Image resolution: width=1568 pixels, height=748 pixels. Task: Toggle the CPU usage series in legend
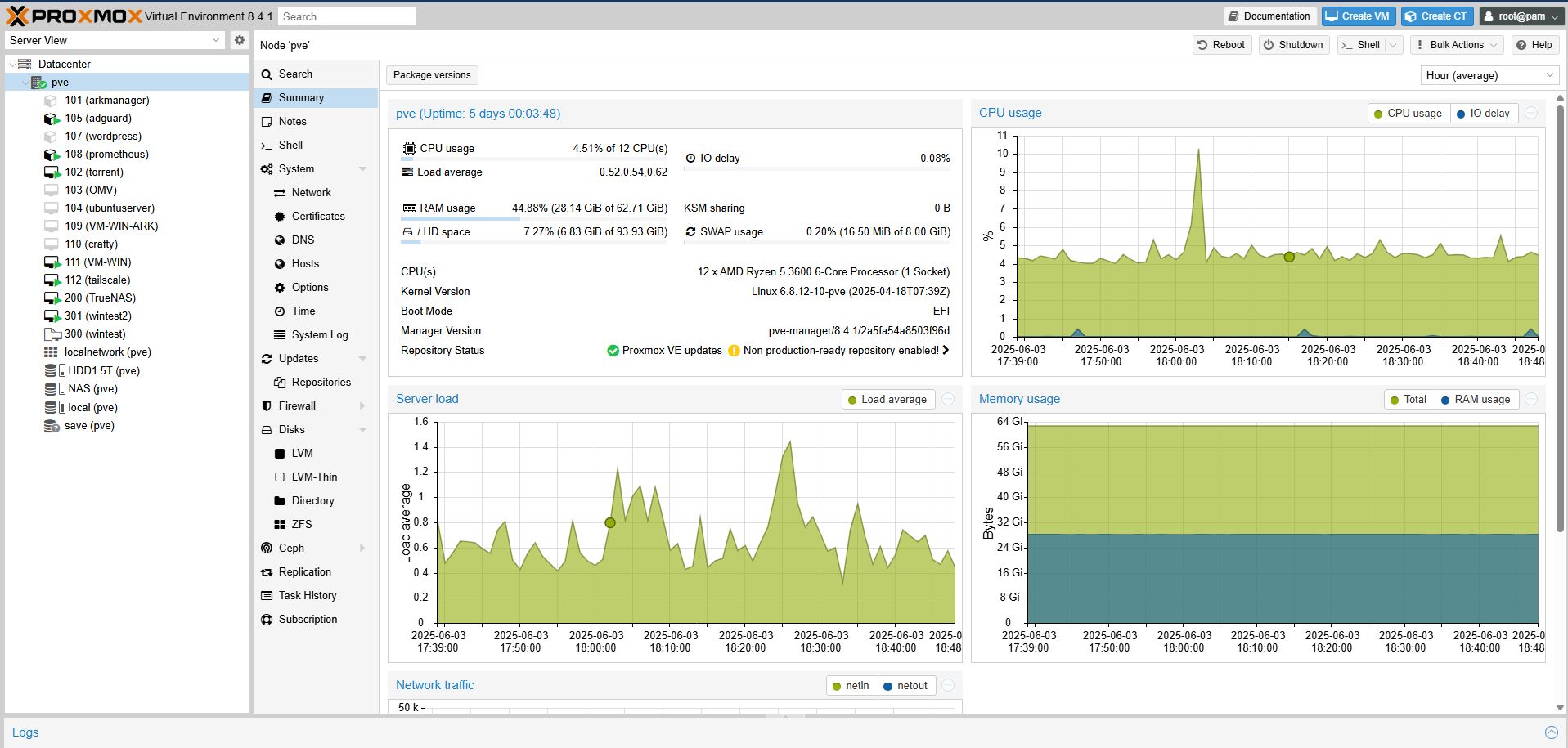tap(1409, 114)
